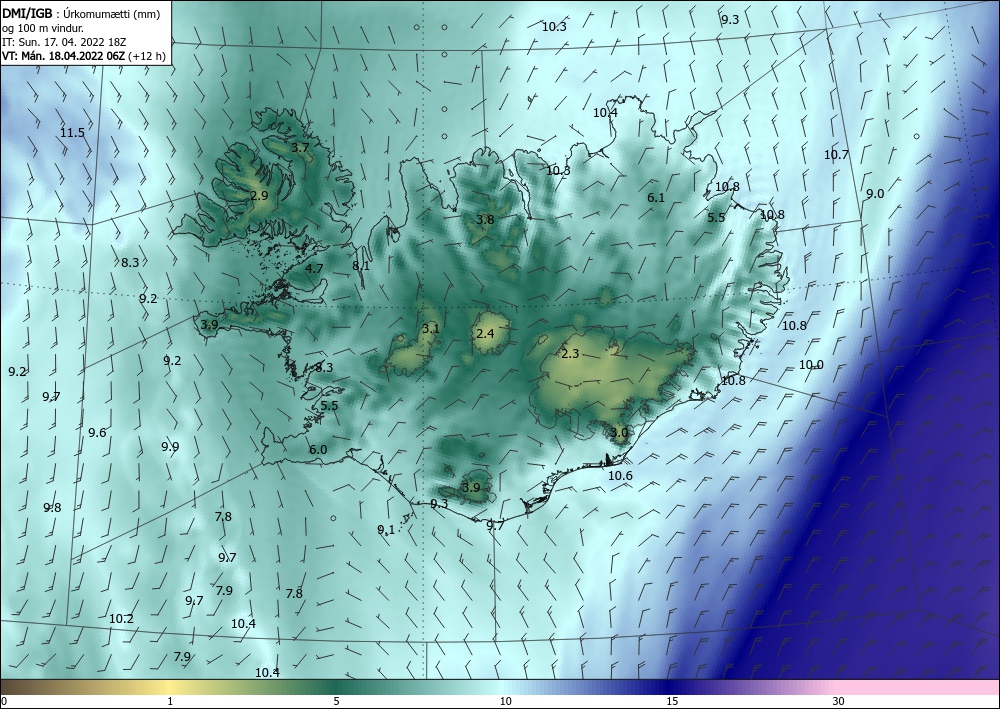Click the 6.1 value in northeast Iceland
Screen dimensions: 1000x709
[656, 198]
